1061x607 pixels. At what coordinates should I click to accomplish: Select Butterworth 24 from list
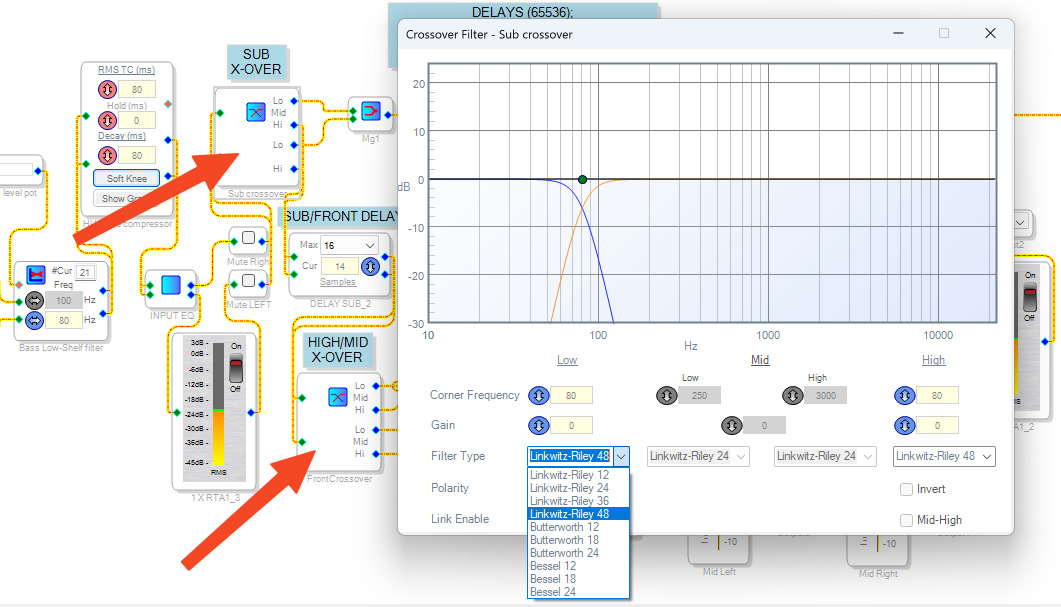[x=579, y=553]
